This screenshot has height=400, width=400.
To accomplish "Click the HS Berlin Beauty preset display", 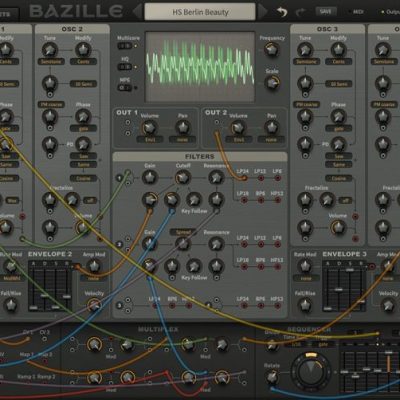I will pyautogui.click(x=200, y=12).
